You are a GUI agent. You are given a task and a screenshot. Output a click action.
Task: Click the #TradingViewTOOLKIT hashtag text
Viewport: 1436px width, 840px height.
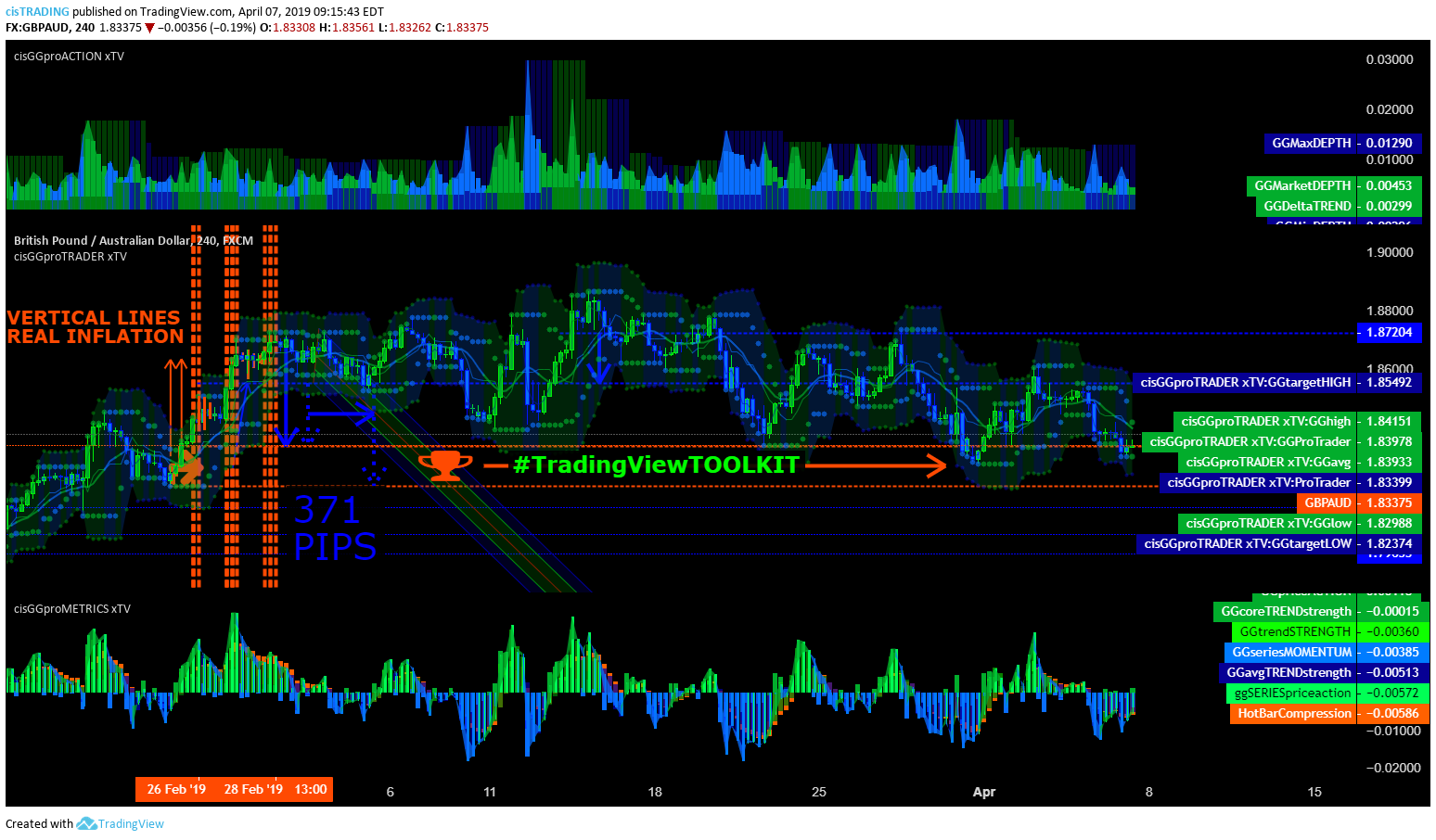[x=656, y=465]
